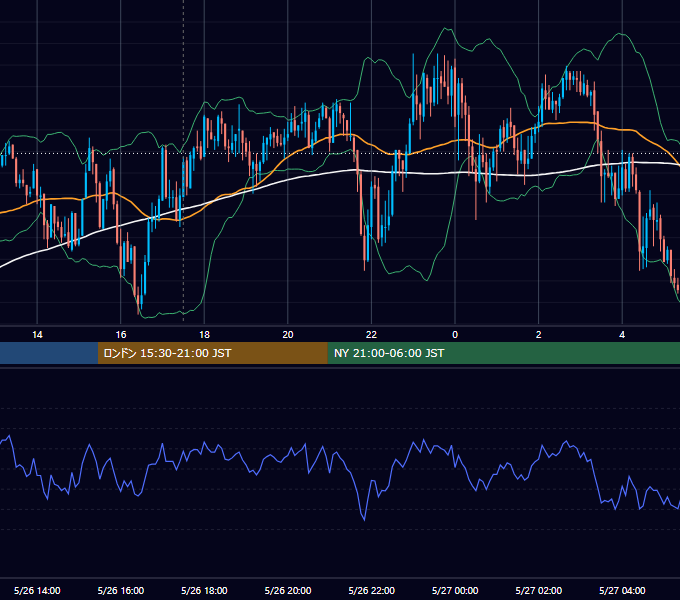The image size is (680, 600).
Task: Click the 5/26 14:00 time label
Action: click(37, 590)
